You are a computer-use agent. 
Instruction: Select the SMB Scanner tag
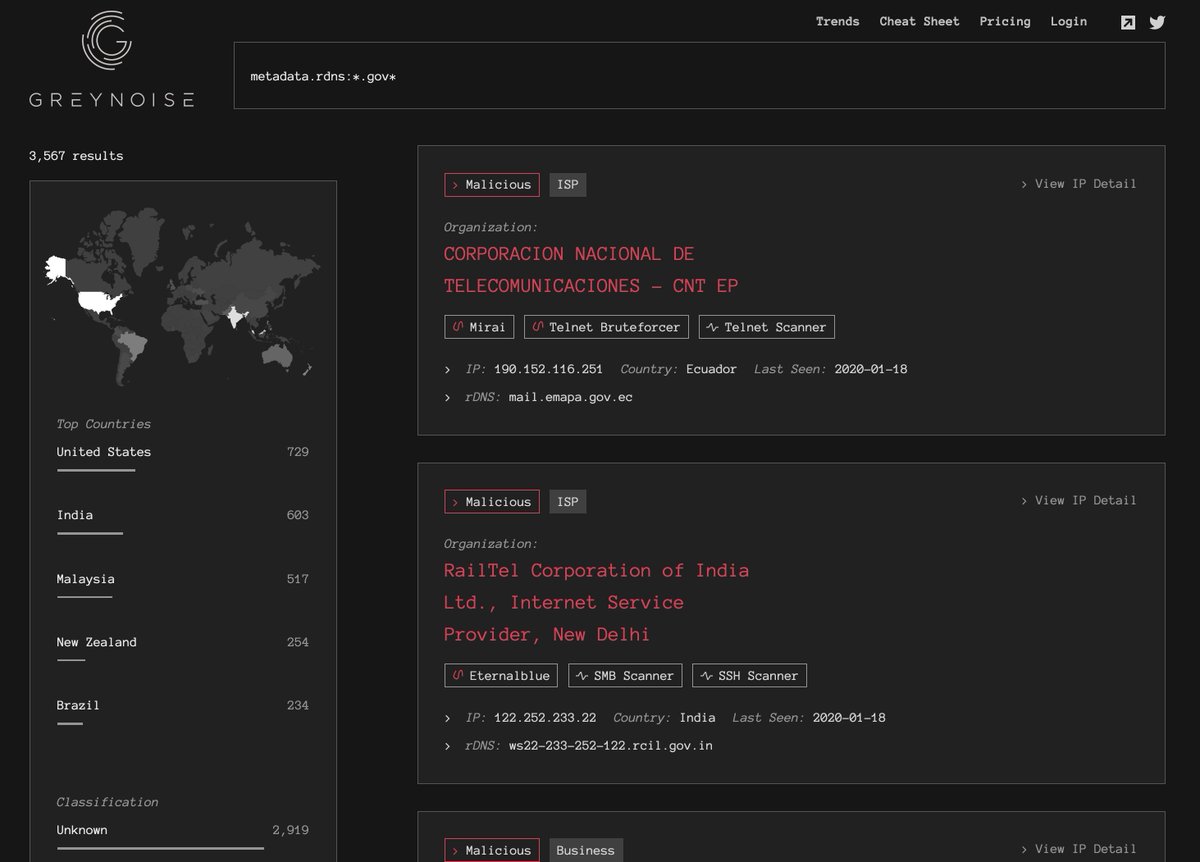point(625,676)
